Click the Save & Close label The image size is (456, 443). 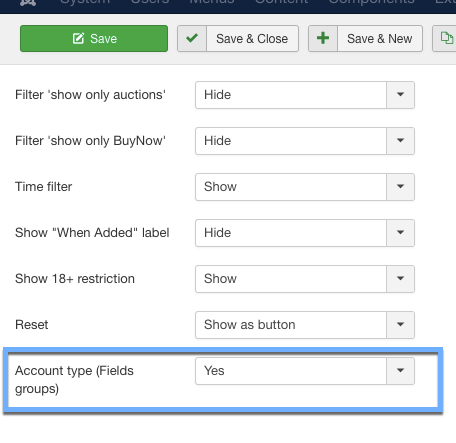(x=252, y=39)
